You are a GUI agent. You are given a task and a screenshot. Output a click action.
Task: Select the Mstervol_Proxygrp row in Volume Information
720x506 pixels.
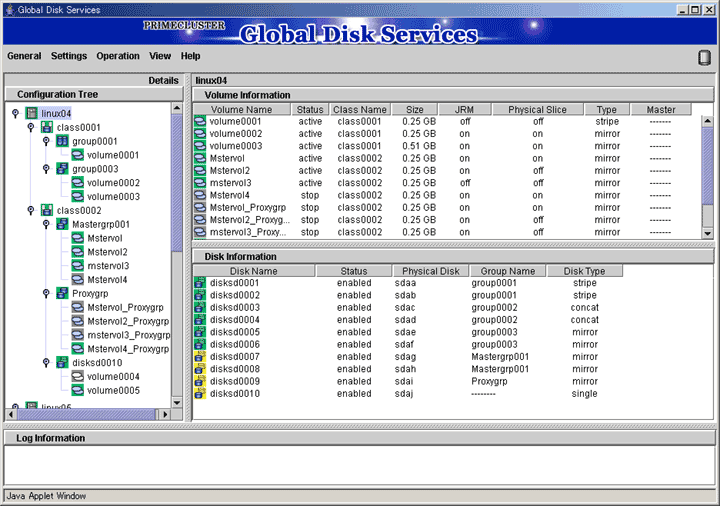coord(447,208)
